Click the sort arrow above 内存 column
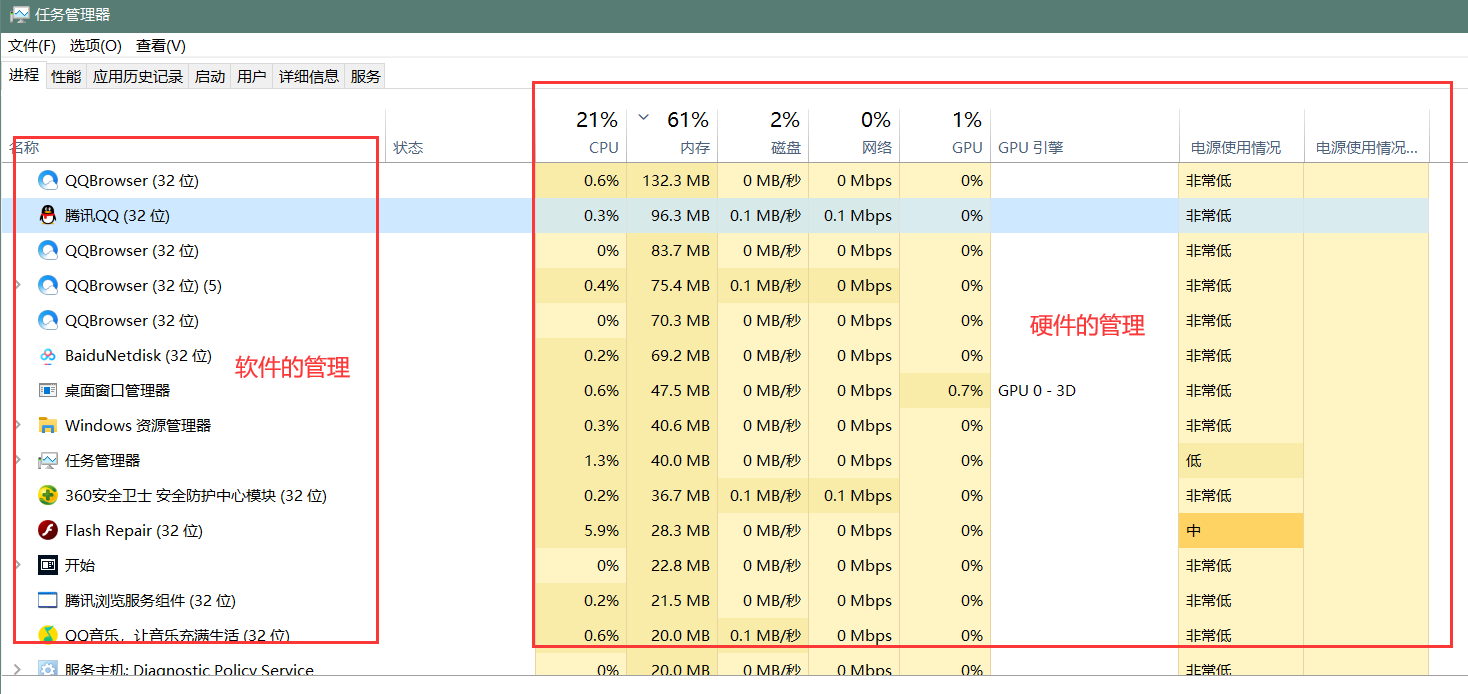Viewport: 1468px width, 694px height. [644, 118]
